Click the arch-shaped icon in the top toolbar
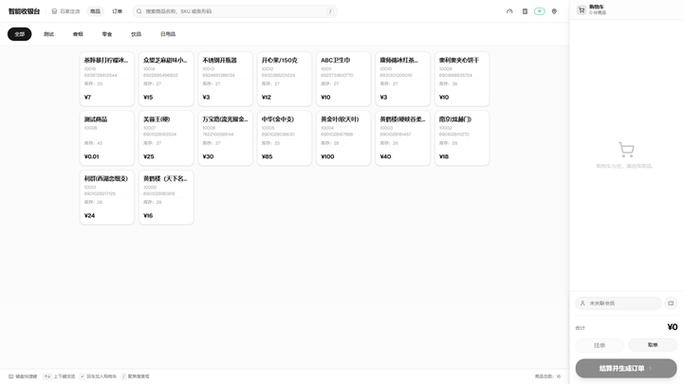The image size is (683, 384). pos(510,11)
